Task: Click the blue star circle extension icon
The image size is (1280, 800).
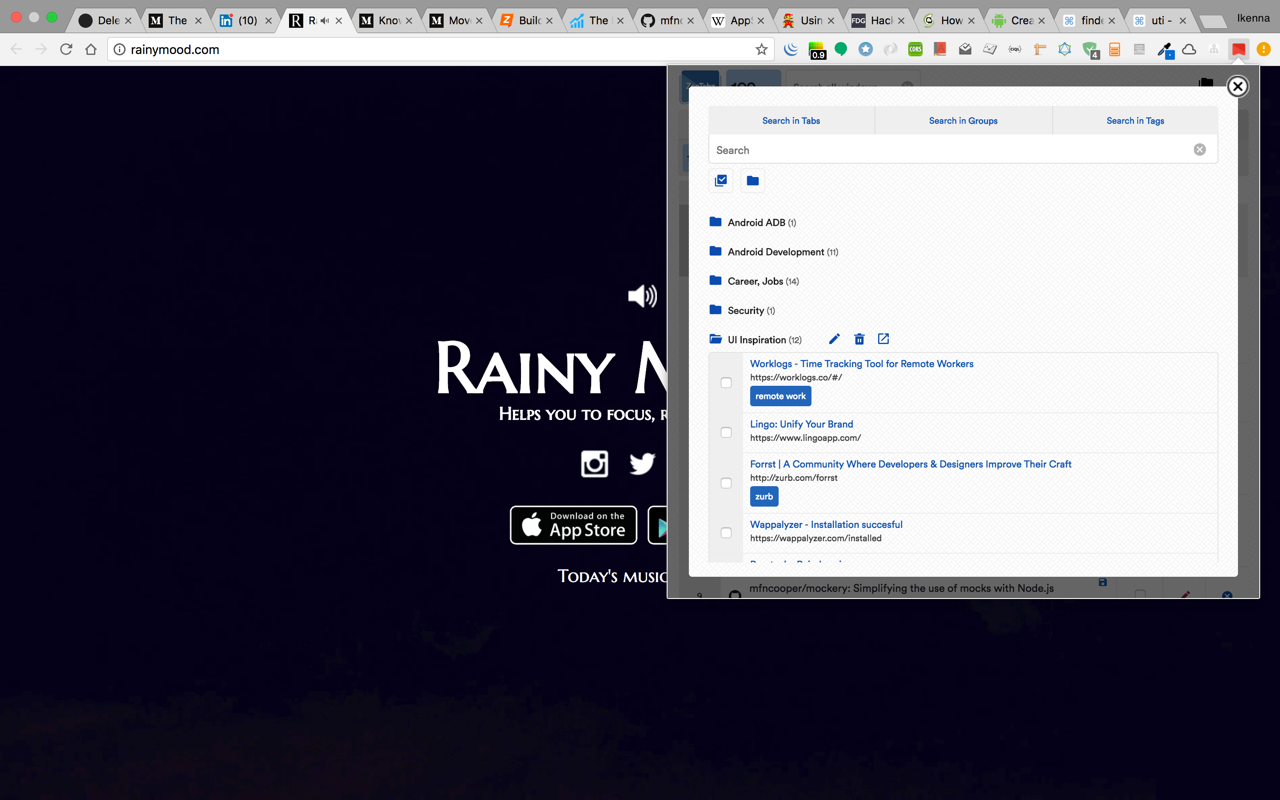Action: click(866, 49)
